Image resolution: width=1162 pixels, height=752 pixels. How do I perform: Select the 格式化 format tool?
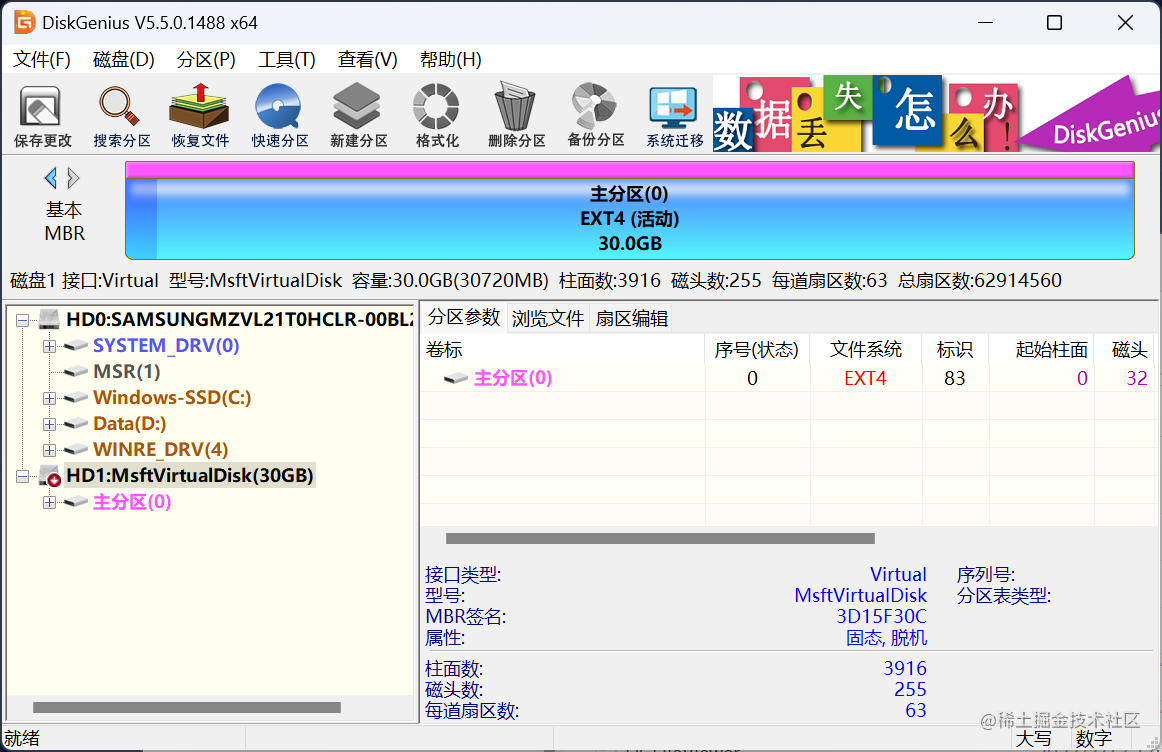pos(435,113)
